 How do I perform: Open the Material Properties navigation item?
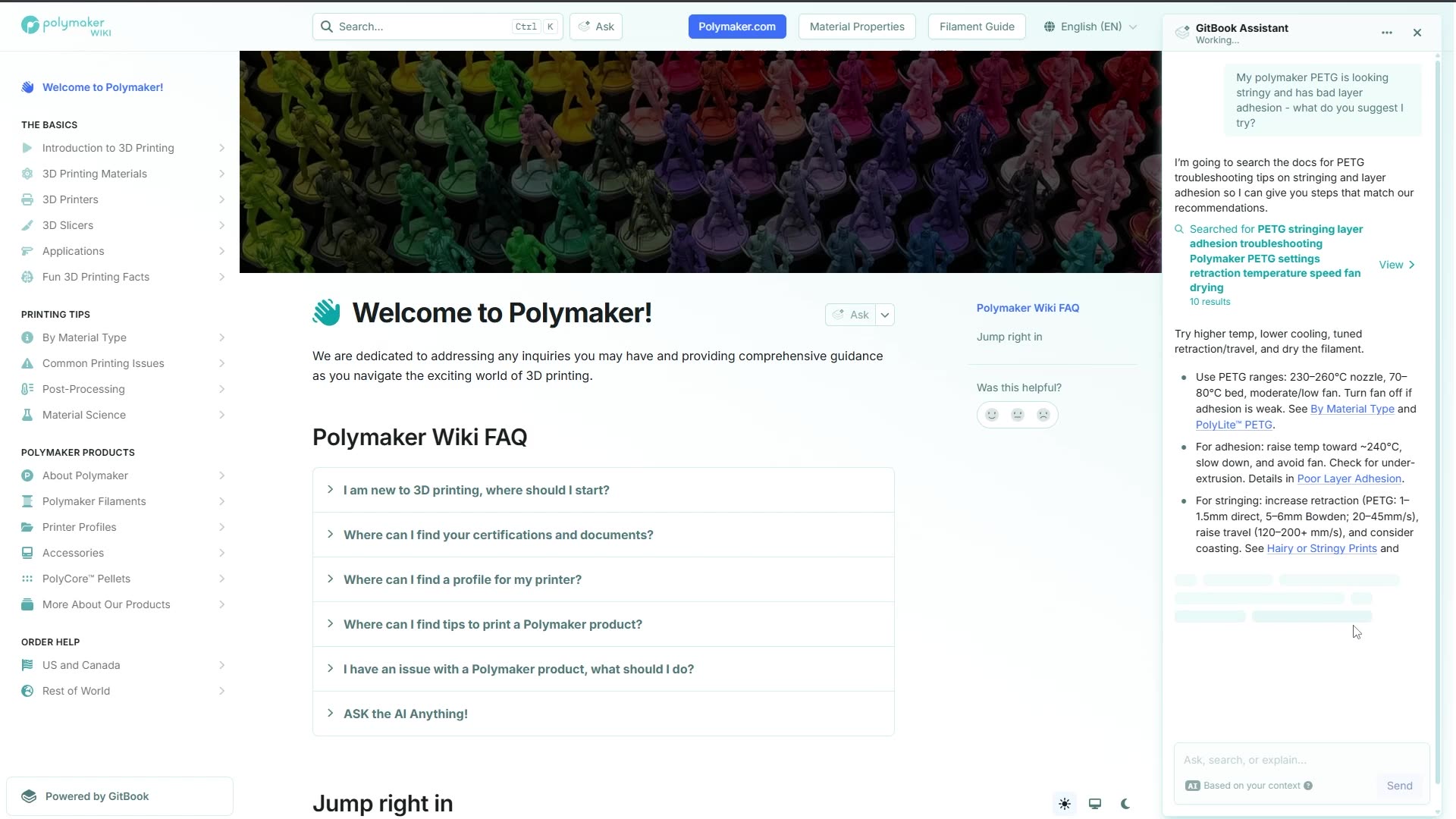pos(857,26)
